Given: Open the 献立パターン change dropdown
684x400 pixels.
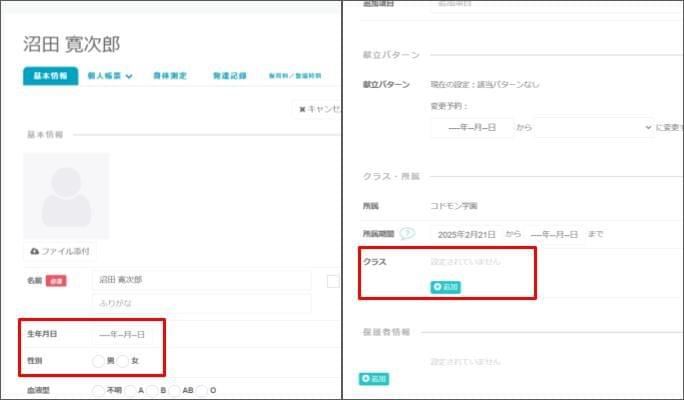Looking at the screenshot, I should click(593, 128).
